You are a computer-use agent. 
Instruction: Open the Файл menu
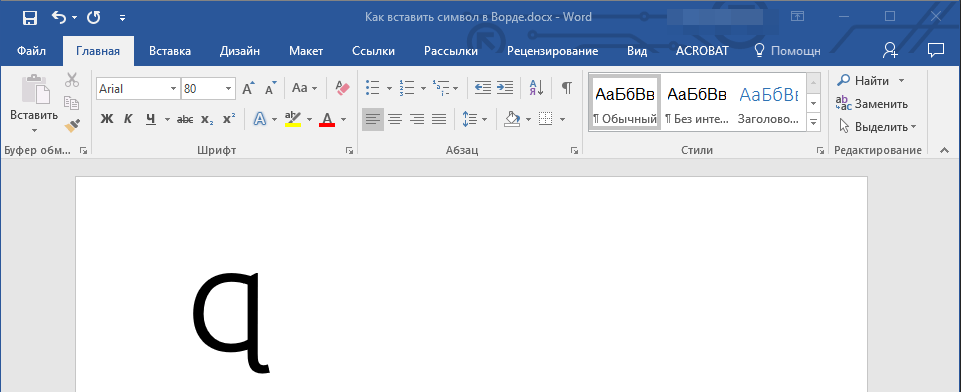pyautogui.click(x=31, y=51)
